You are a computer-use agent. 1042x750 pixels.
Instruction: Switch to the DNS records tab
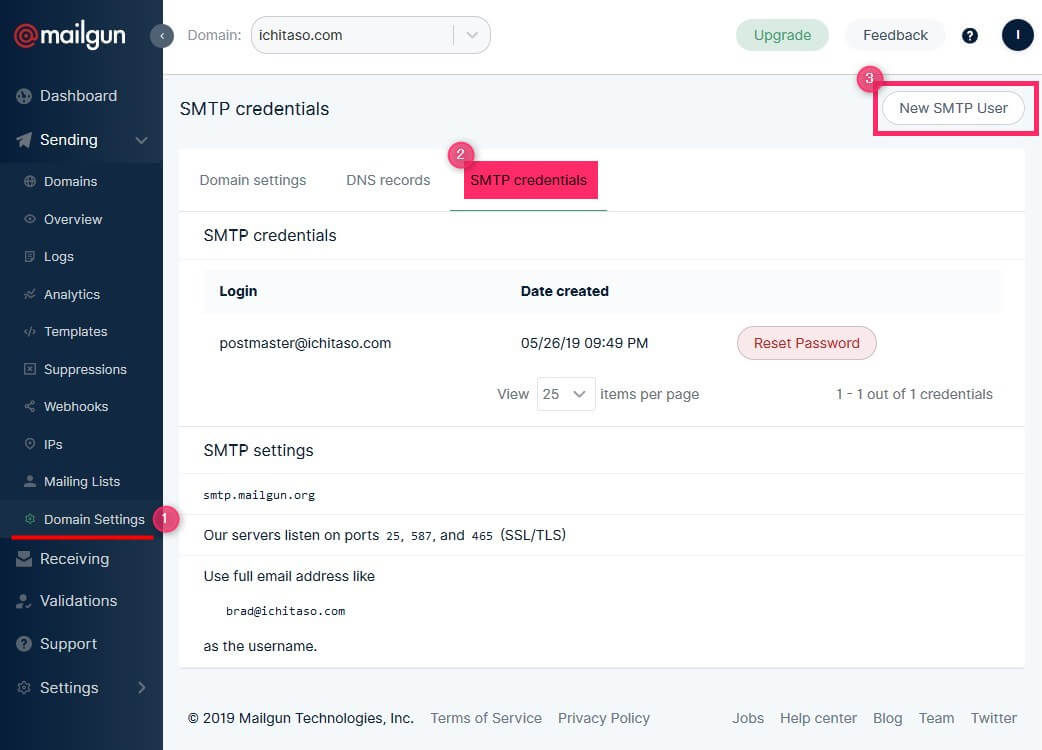[388, 181]
